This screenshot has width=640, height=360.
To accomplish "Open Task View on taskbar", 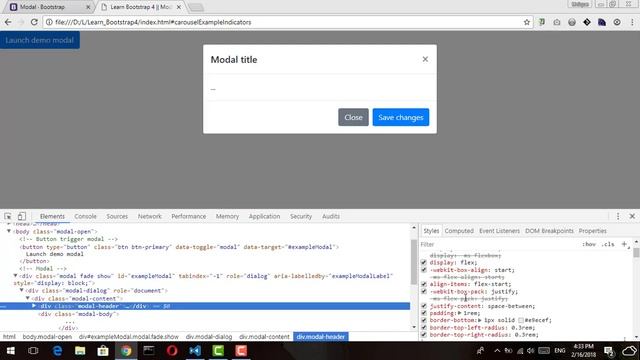I will click(33, 351).
